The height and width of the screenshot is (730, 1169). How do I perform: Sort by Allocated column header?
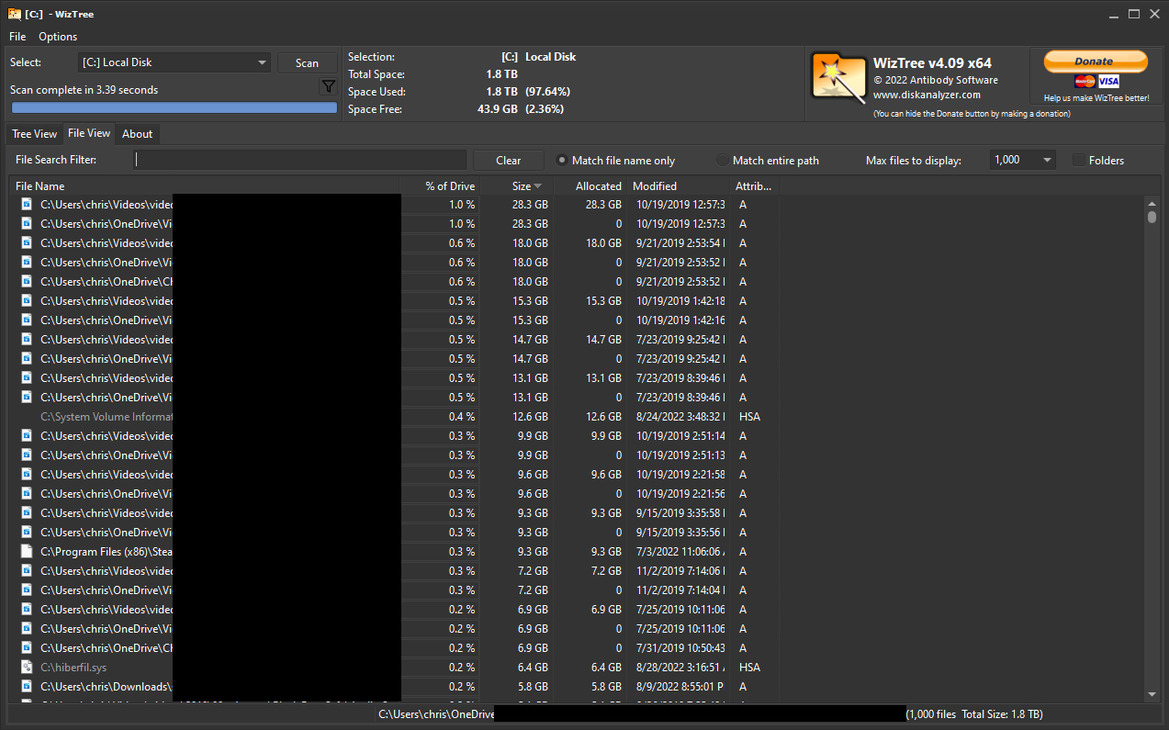pyautogui.click(x=590, y=186)
